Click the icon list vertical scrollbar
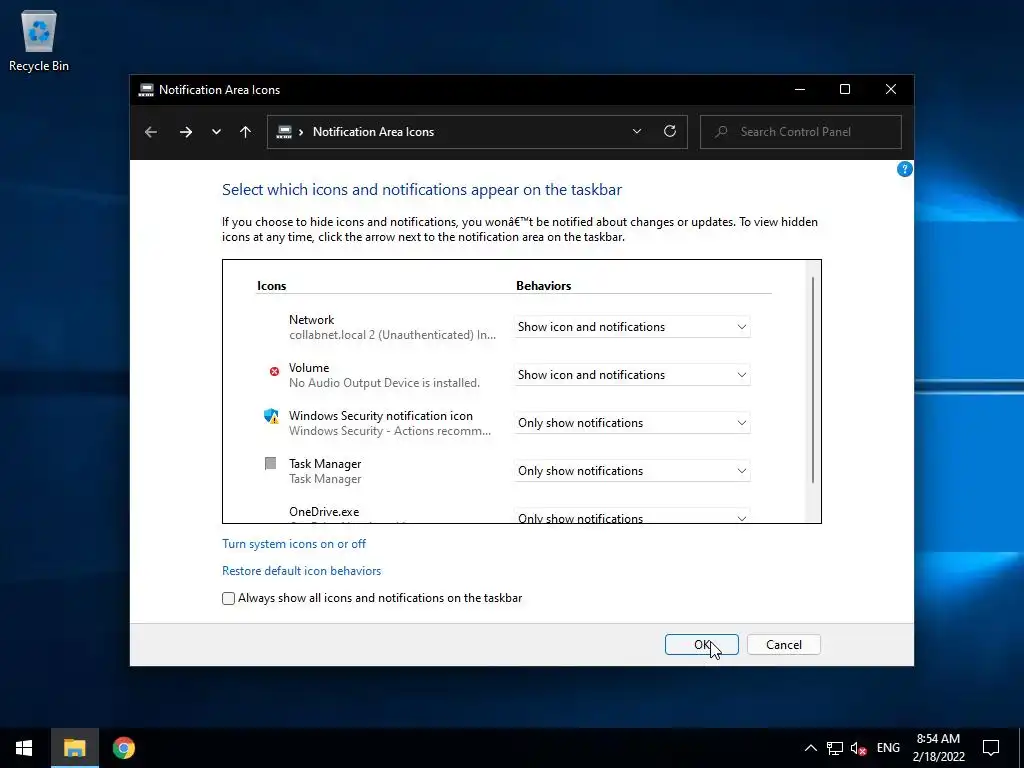The height and width of the screenshot is (768, 1024). click(x=813, y=380)
